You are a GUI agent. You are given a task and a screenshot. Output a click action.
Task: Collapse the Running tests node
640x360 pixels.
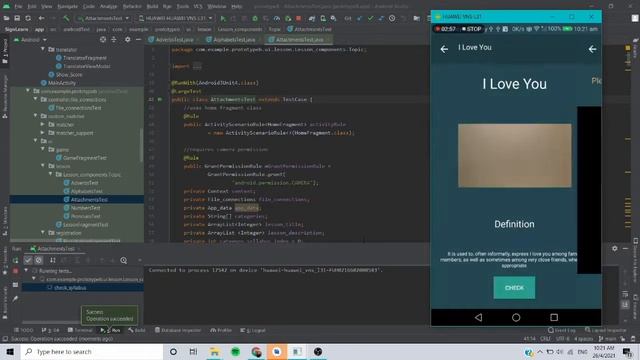click(x=27, y=271)
